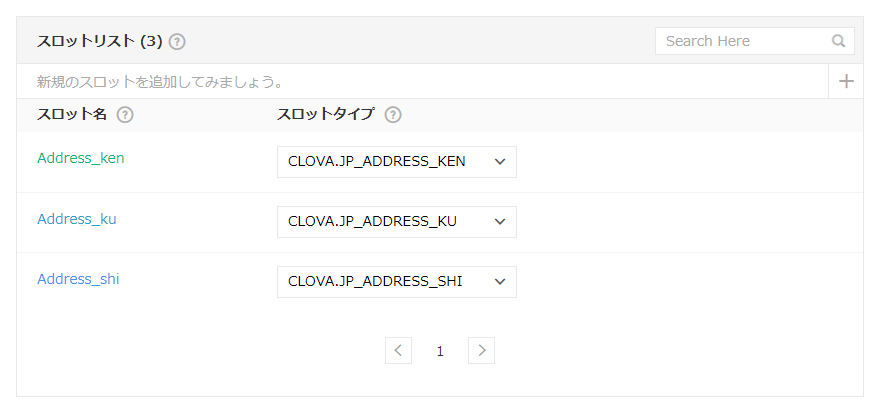Click the スロット名 column header
This screenshot has width=875, height=411.
(71, 115)
